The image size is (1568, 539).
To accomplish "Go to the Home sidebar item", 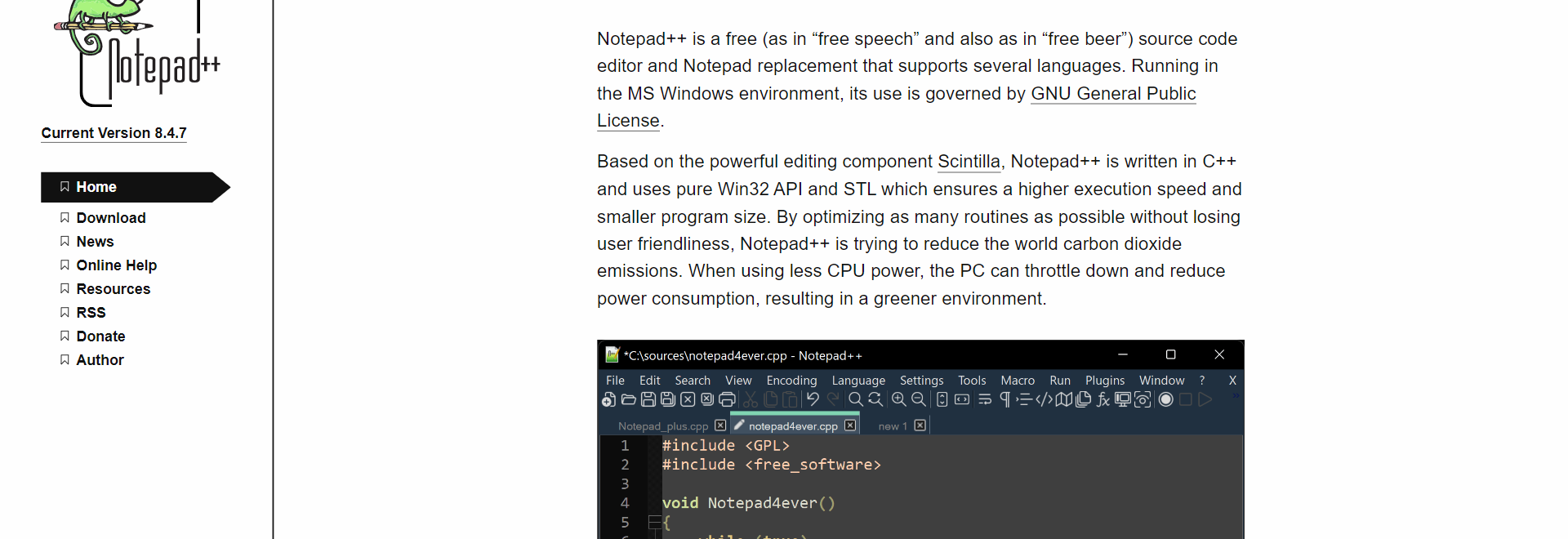I will coord(136,187).
